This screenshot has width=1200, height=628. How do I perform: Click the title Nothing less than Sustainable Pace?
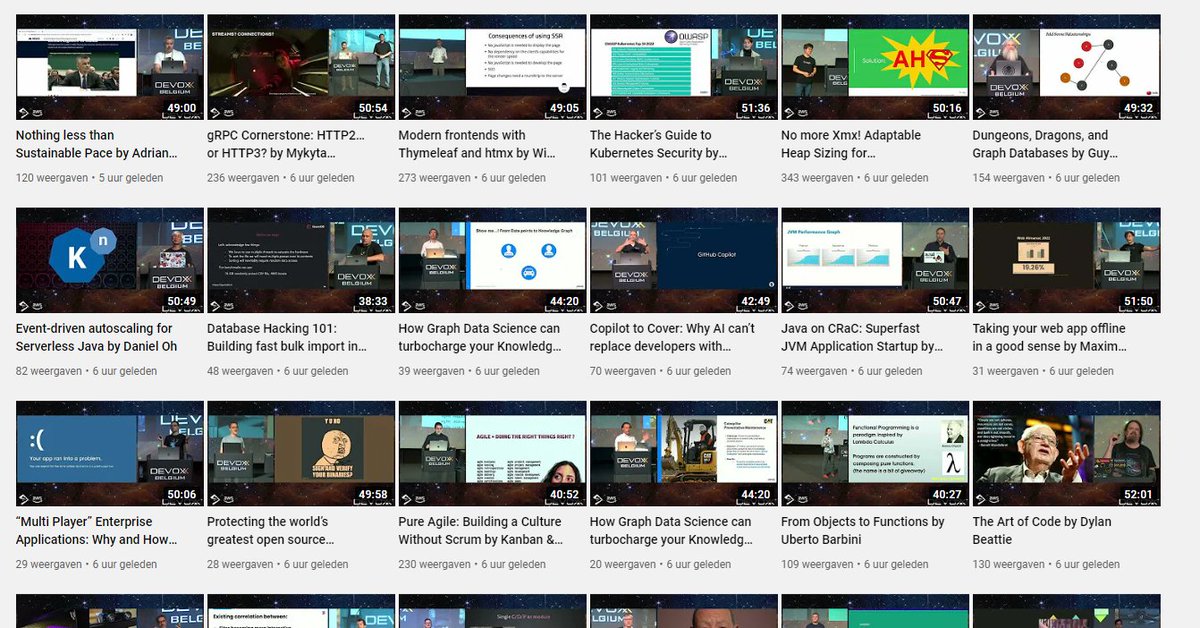pos(97,144)
